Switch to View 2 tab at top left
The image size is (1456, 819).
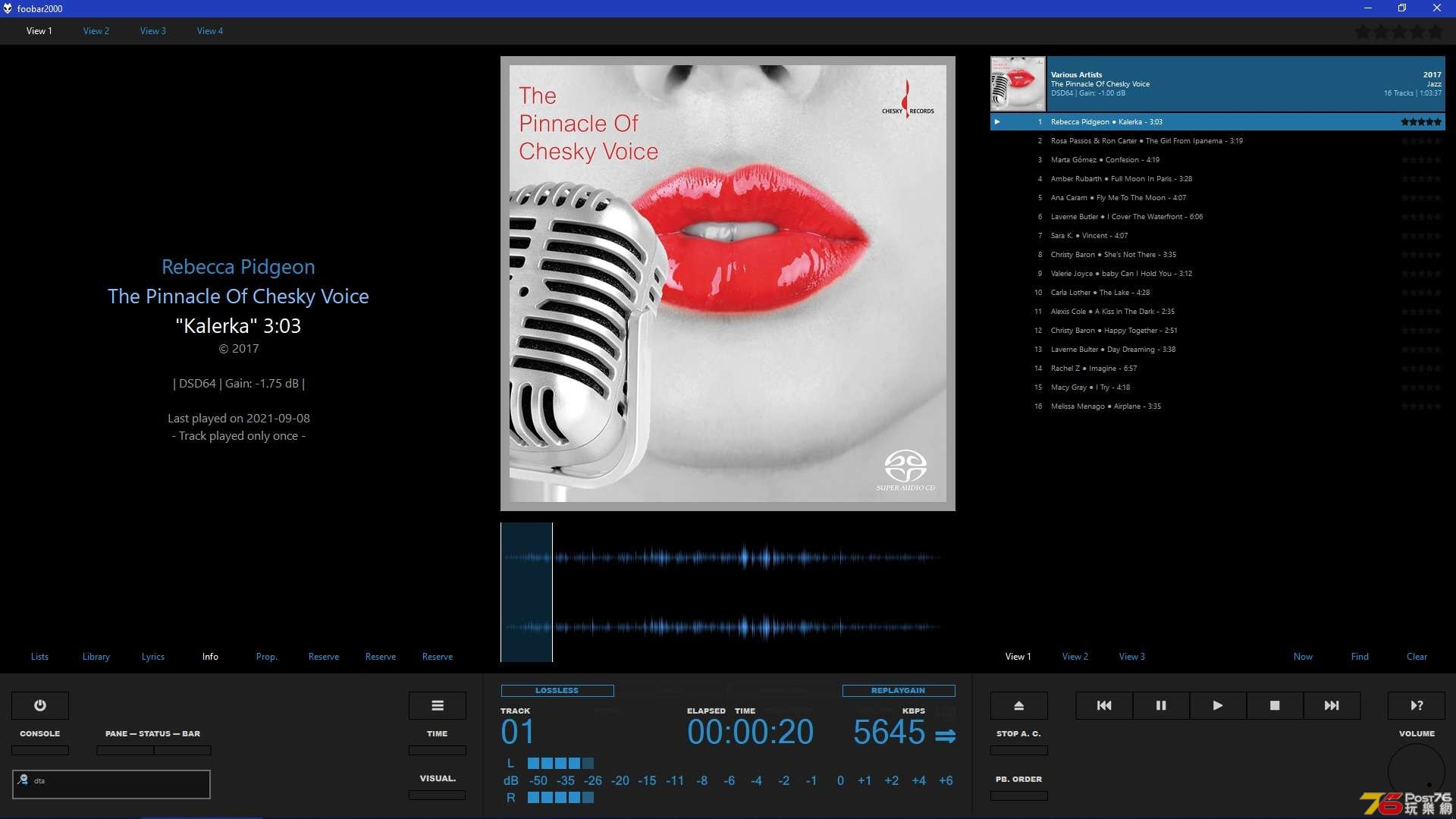(96, 31)
